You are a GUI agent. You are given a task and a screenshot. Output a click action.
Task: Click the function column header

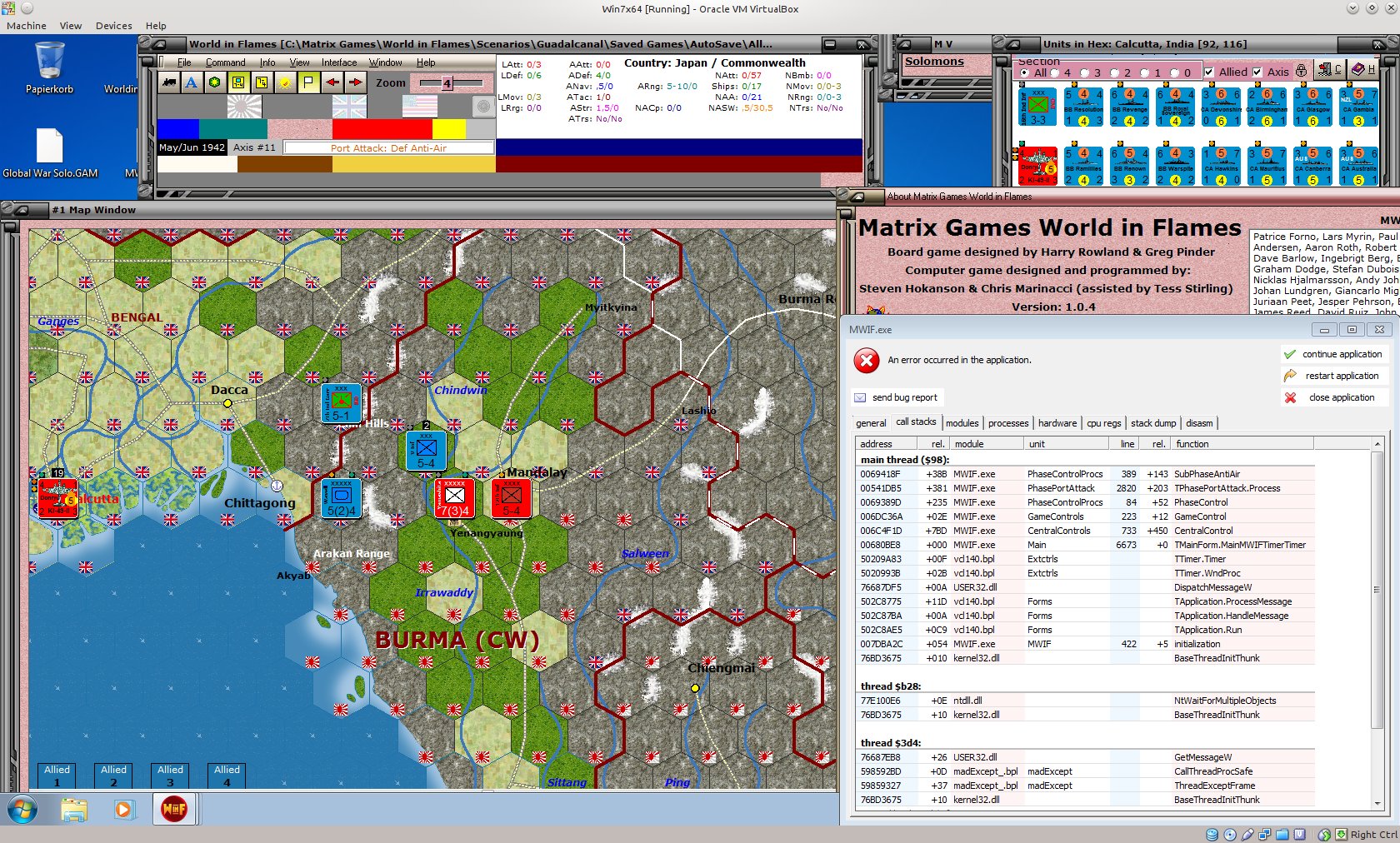coord(1242,444)
